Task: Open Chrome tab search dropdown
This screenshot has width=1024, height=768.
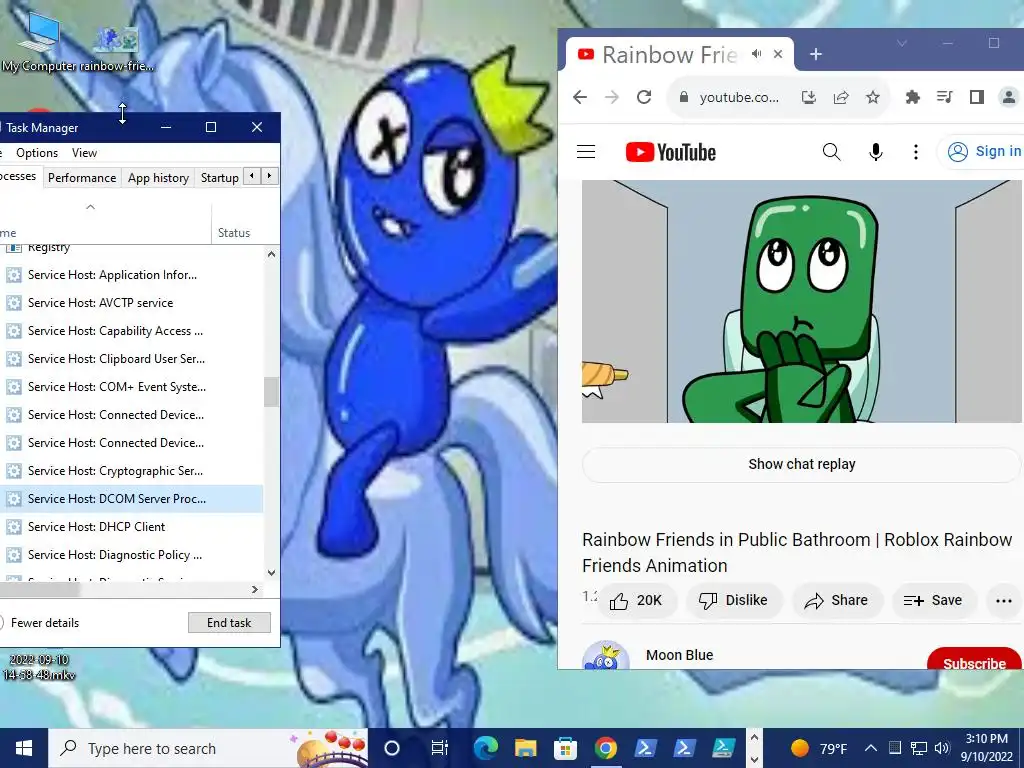Action: 902,44
